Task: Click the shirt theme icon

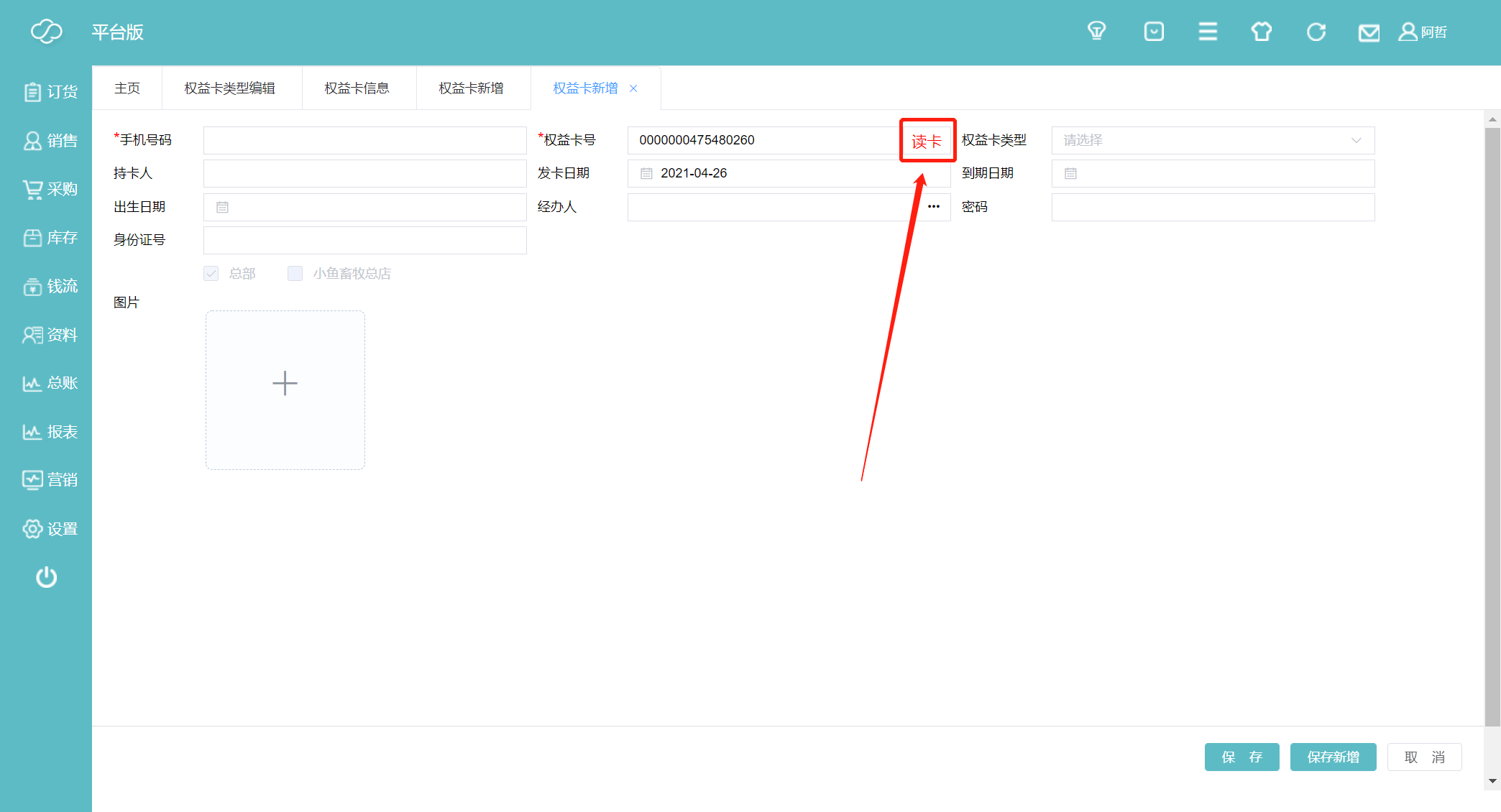Action: point(1262,32)
